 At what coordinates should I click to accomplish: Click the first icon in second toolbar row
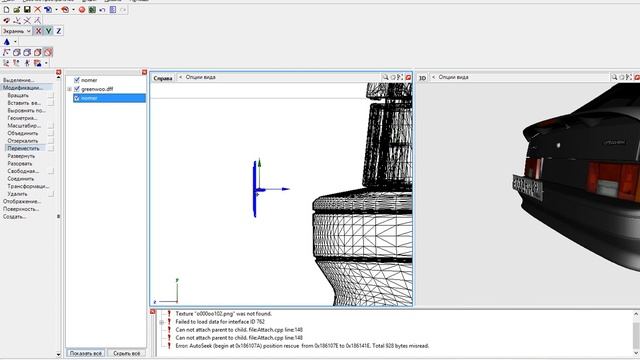(x=6, y=20)
